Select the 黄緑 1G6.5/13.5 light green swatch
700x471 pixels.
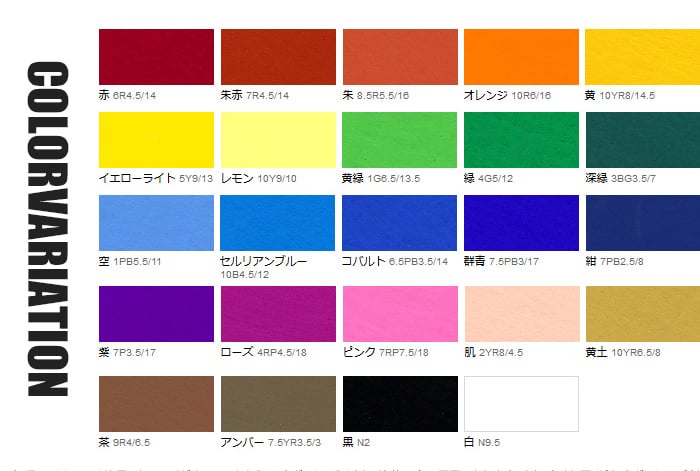(x=400, y=140)
